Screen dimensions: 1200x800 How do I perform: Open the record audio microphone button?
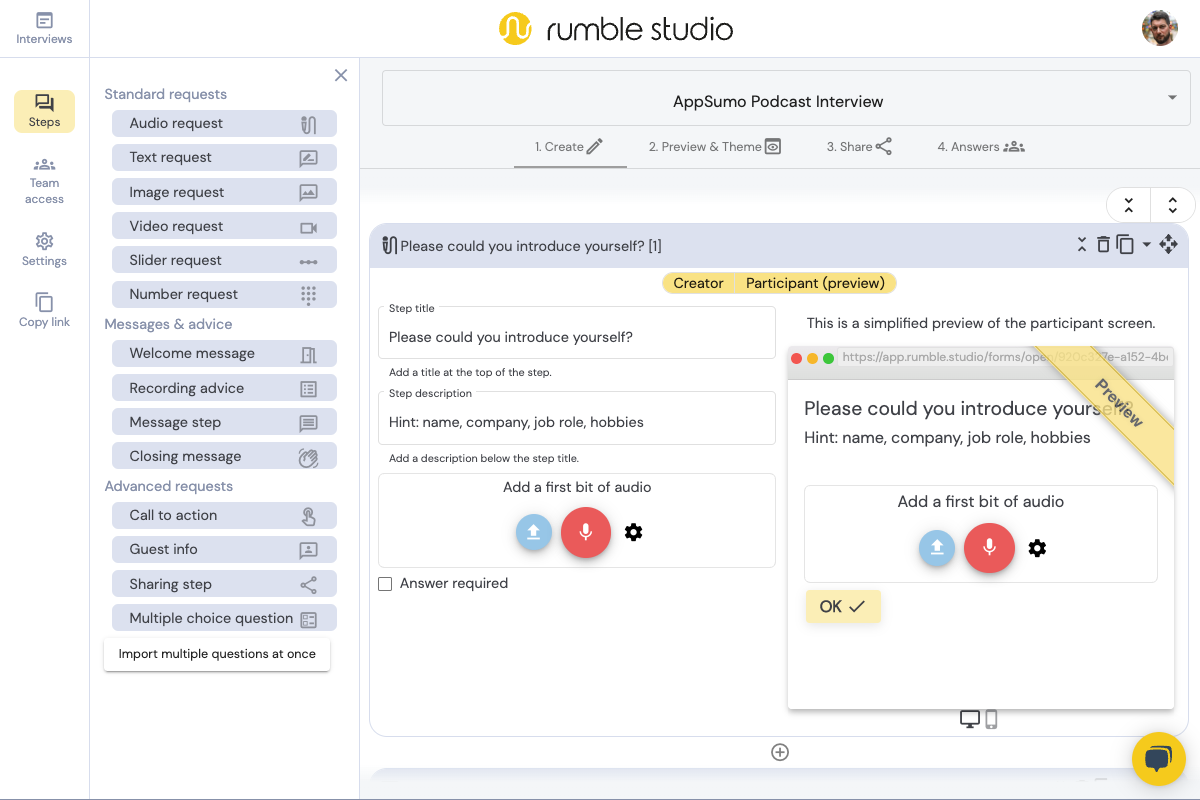[586, 532]
